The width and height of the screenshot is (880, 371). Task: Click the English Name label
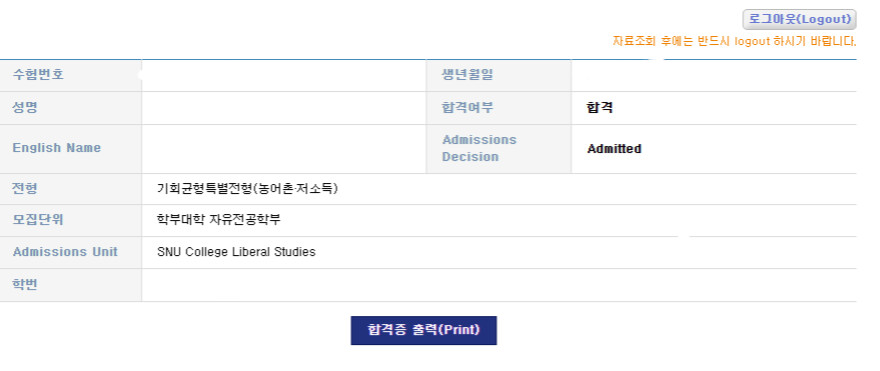click(x=57, y=148)
